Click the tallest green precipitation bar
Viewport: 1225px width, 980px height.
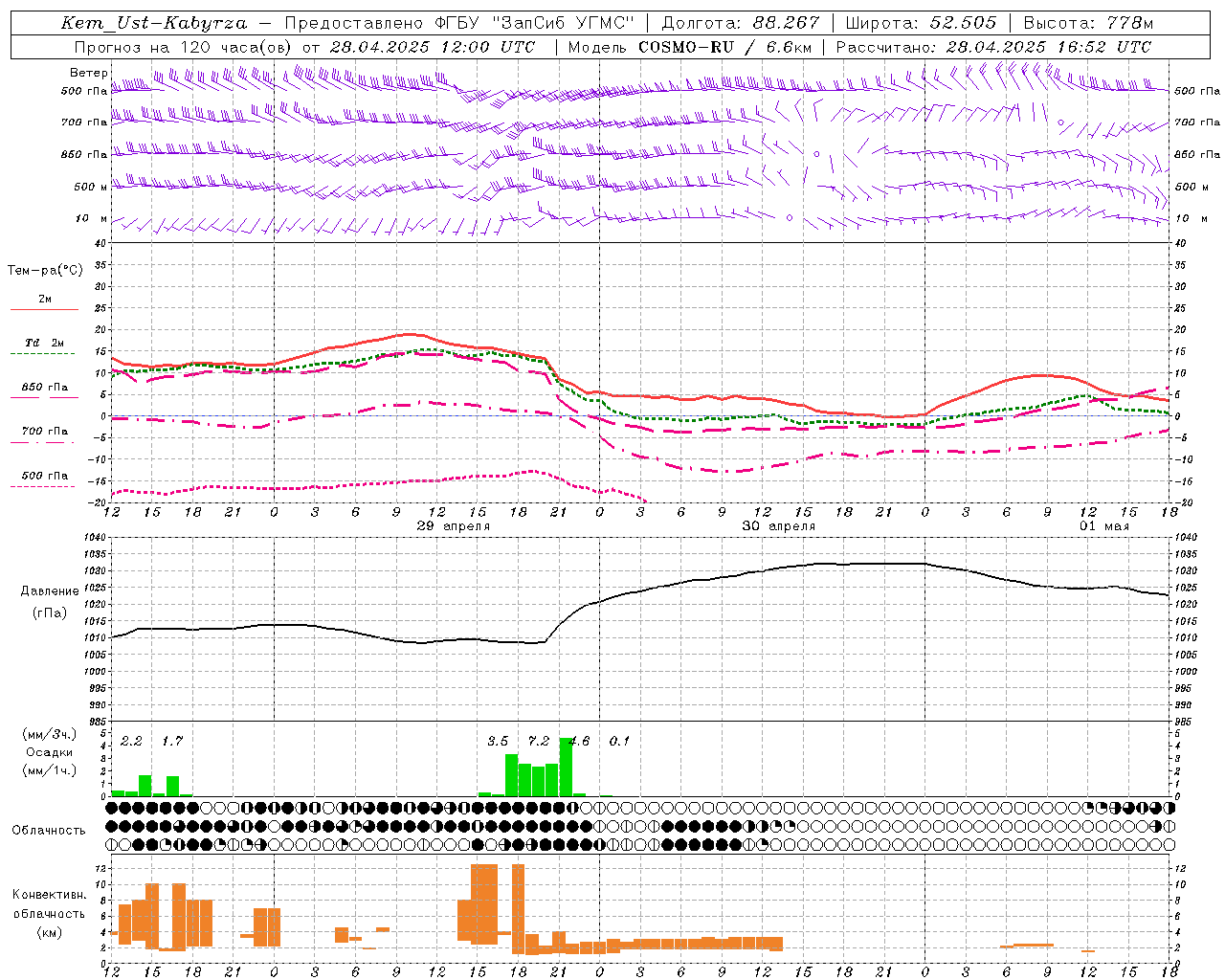click(566, 767)
